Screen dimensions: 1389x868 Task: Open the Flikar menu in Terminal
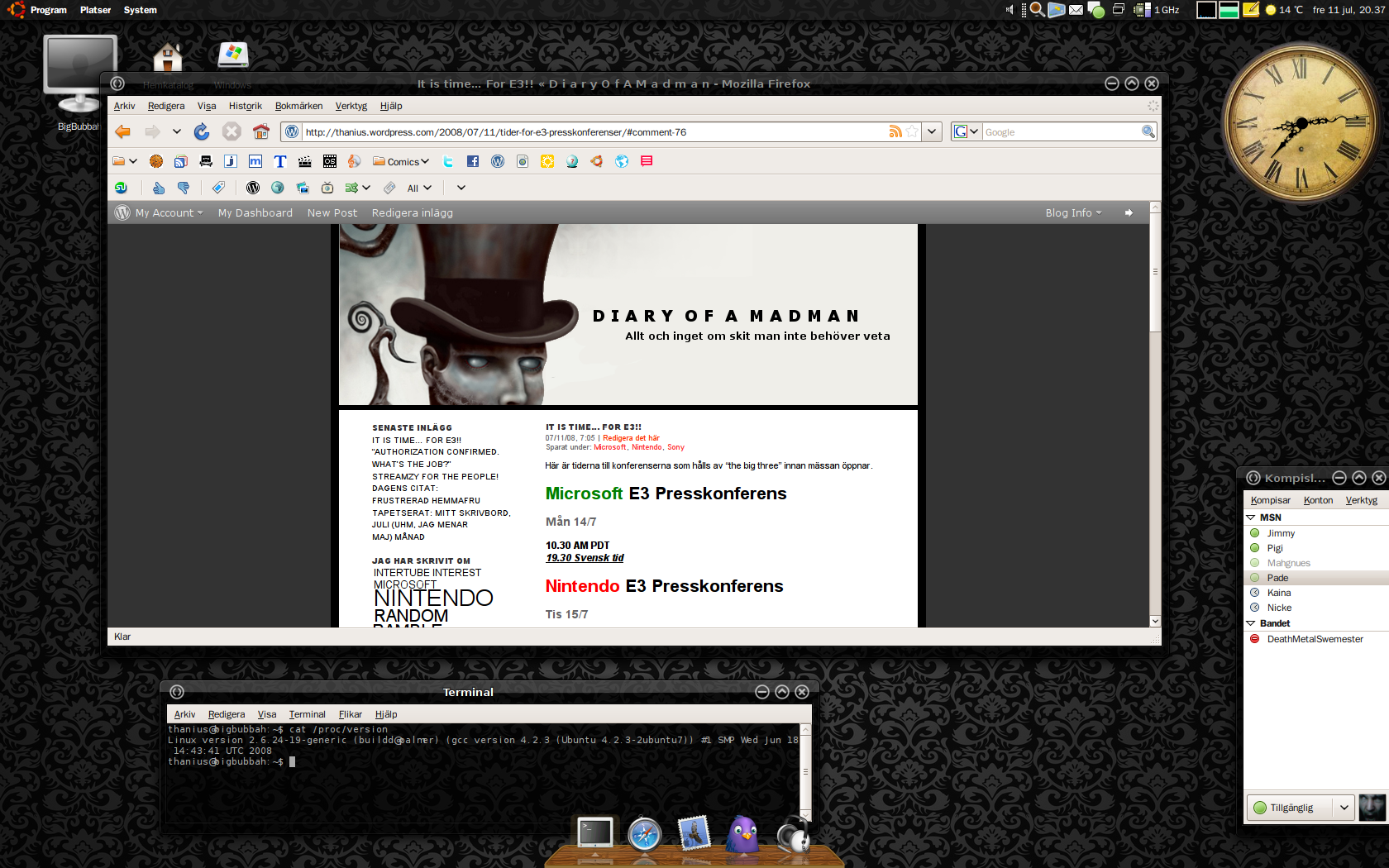click(x=350, y=714)
